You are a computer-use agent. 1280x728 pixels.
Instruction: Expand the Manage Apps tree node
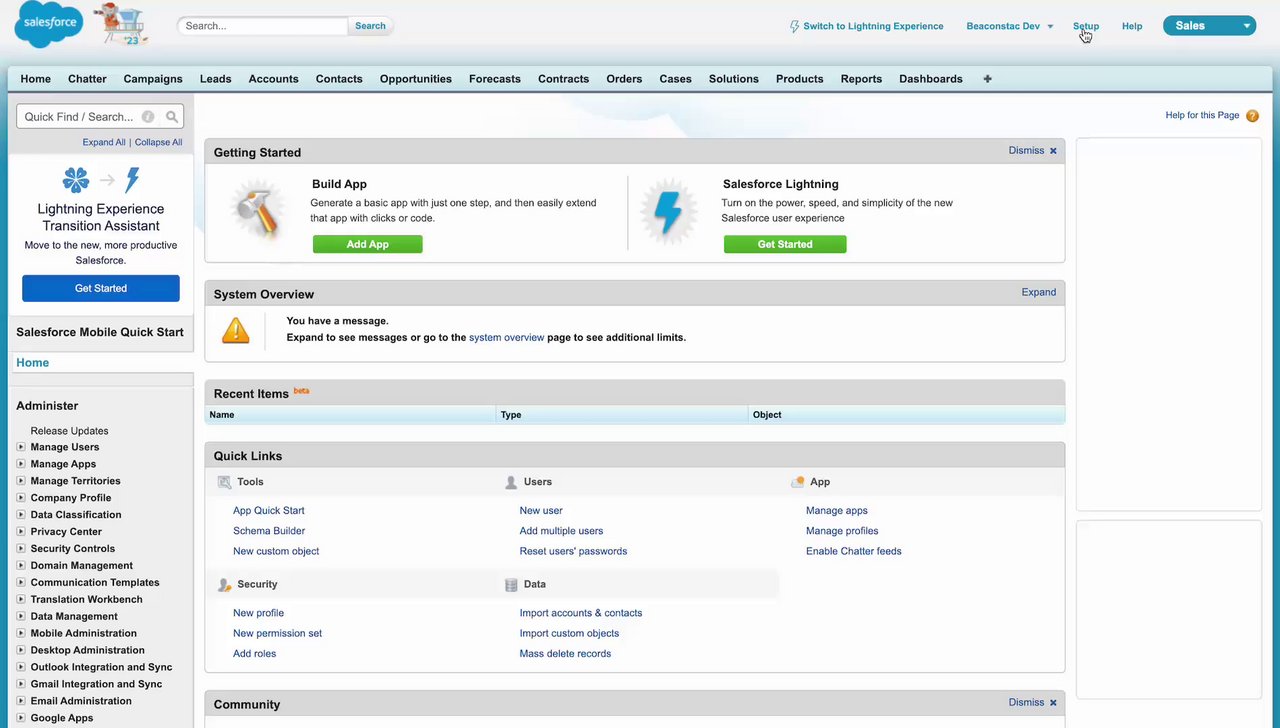pos(21,464)
